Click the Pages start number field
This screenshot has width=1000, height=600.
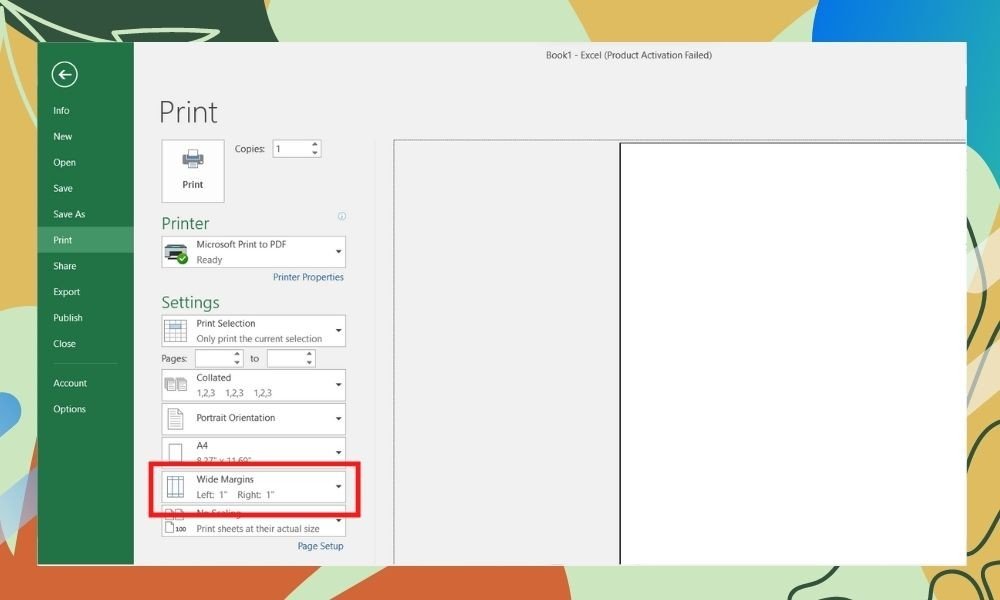pos(213,358)
